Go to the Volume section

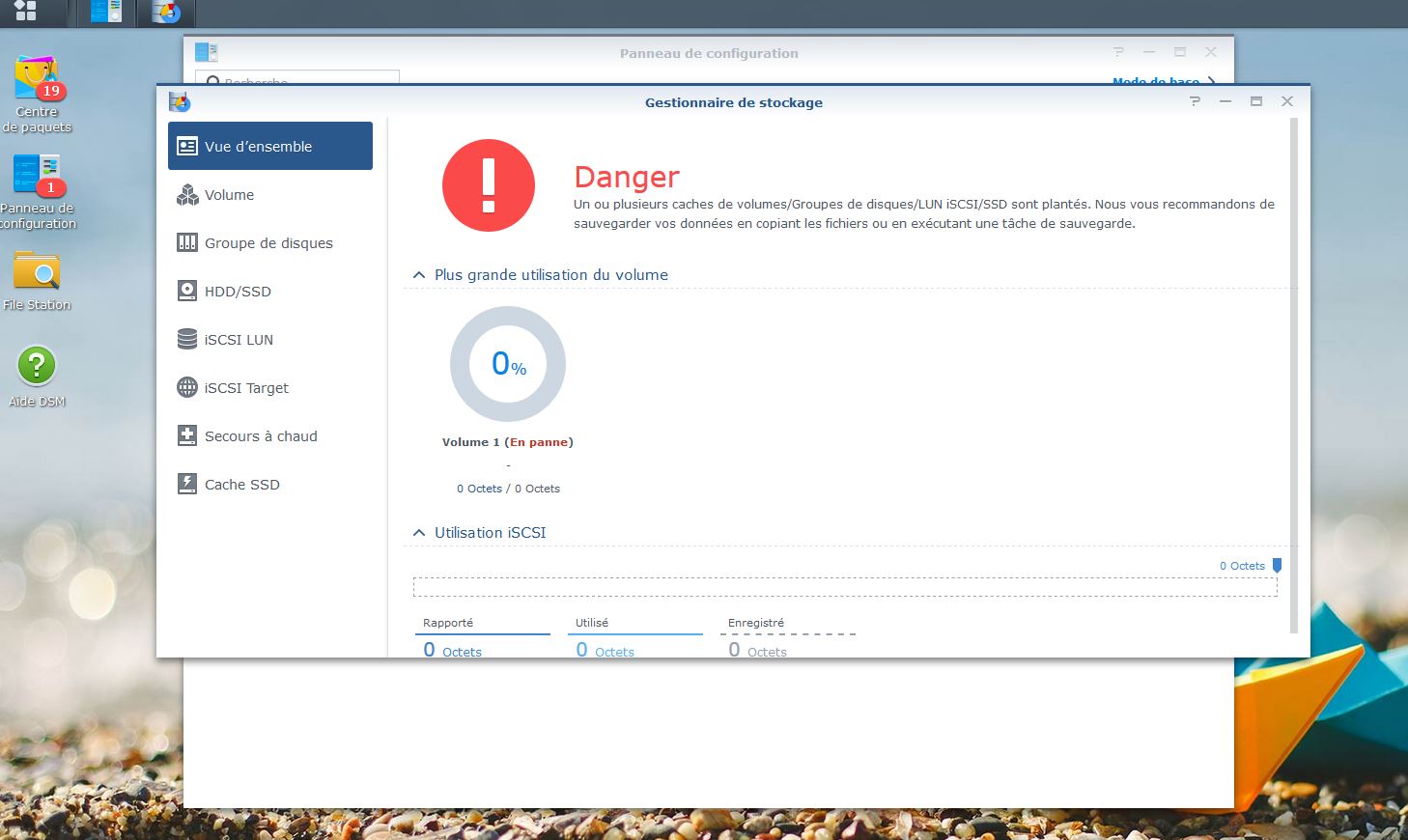(x=229, y=195)
